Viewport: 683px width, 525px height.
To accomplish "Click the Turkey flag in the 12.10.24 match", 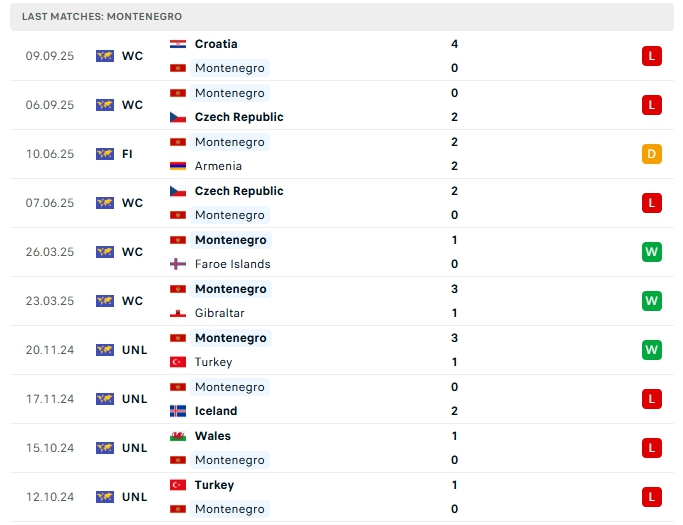I will (177, 485).
